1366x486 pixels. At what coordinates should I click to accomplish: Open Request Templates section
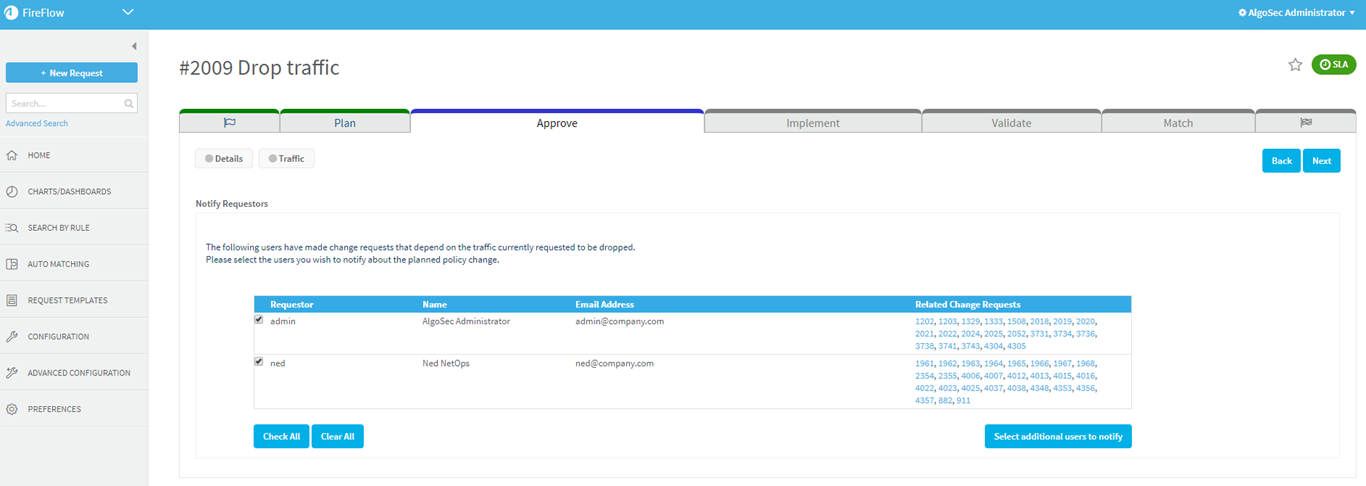click(67, 300)
